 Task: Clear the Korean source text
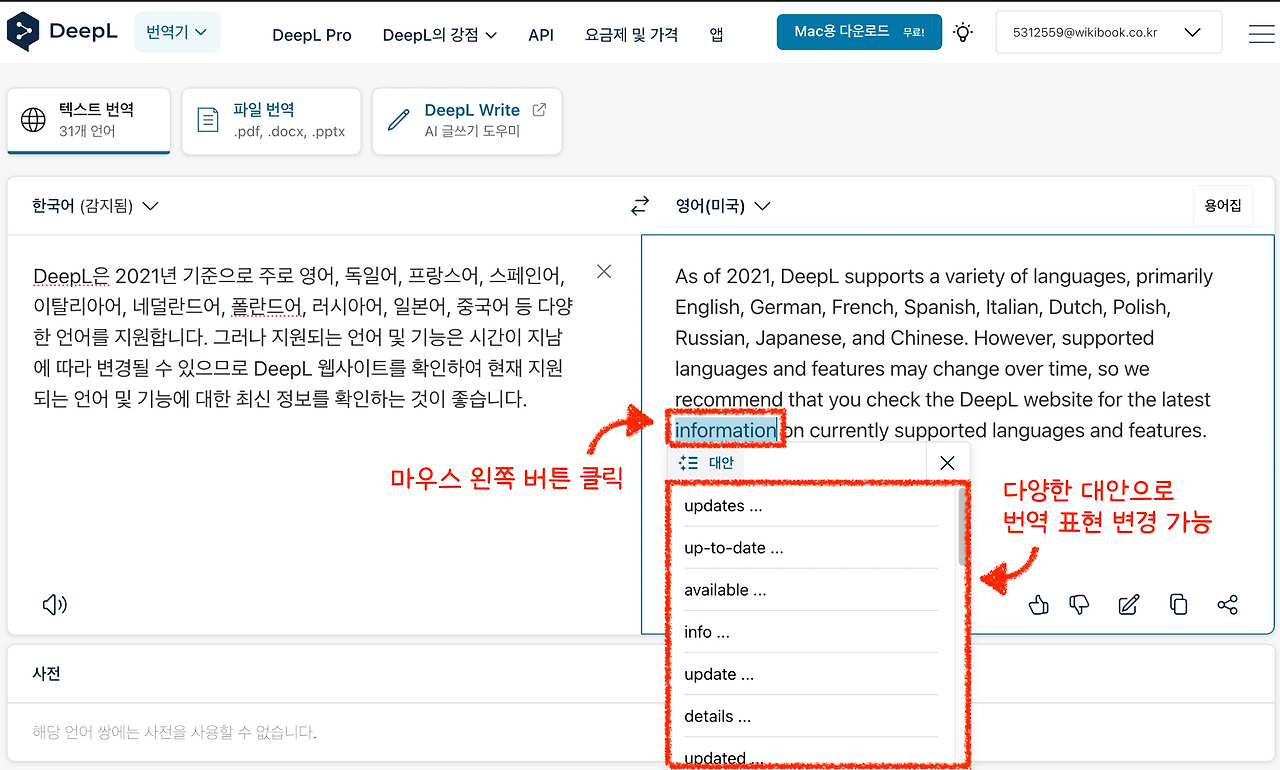604,271
